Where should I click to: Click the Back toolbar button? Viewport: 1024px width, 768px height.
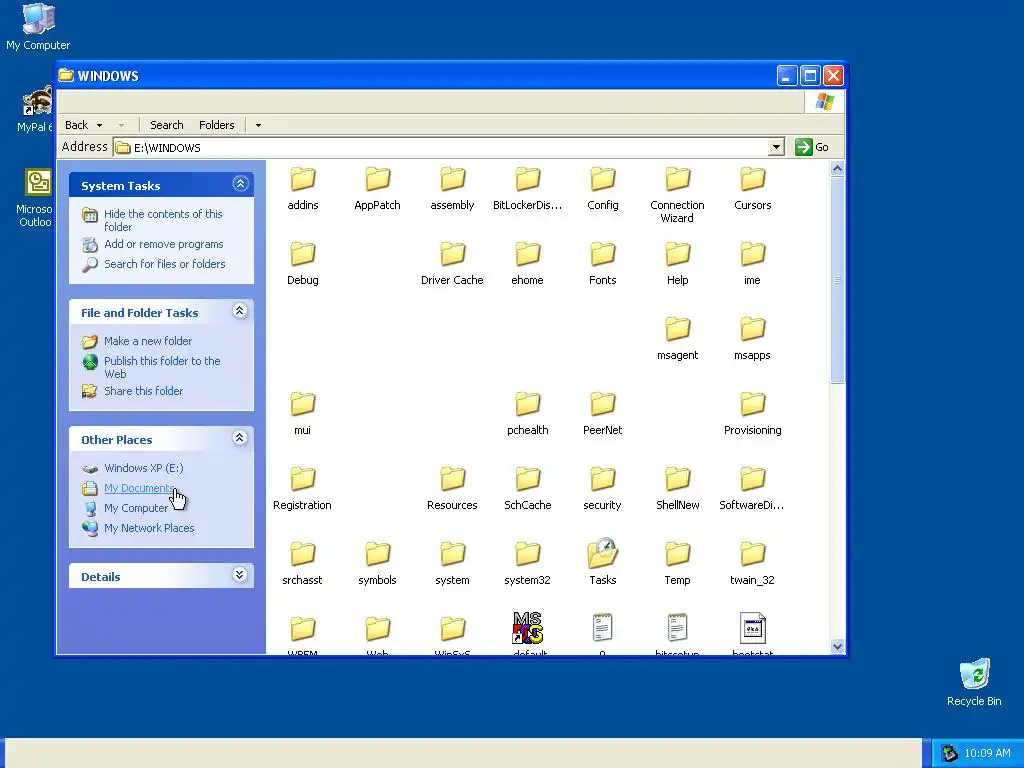pos(76,125)
